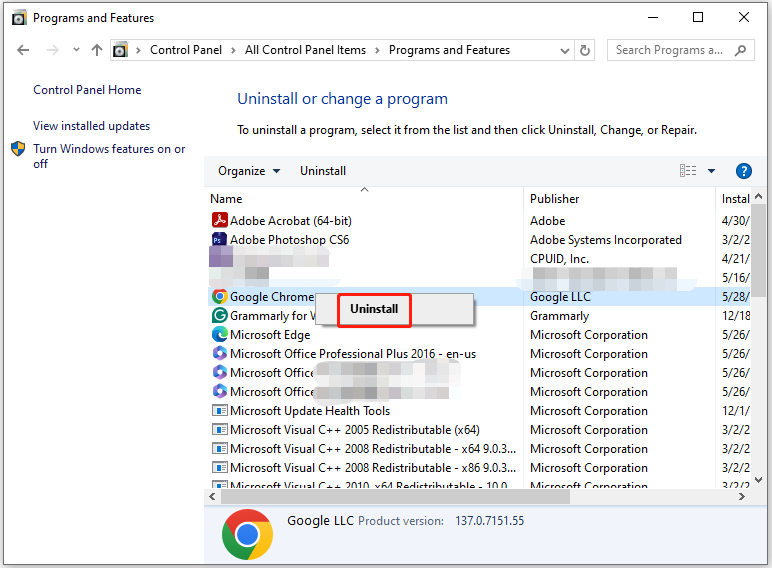Open the recent locations dropdown arrow

[76, 50]
